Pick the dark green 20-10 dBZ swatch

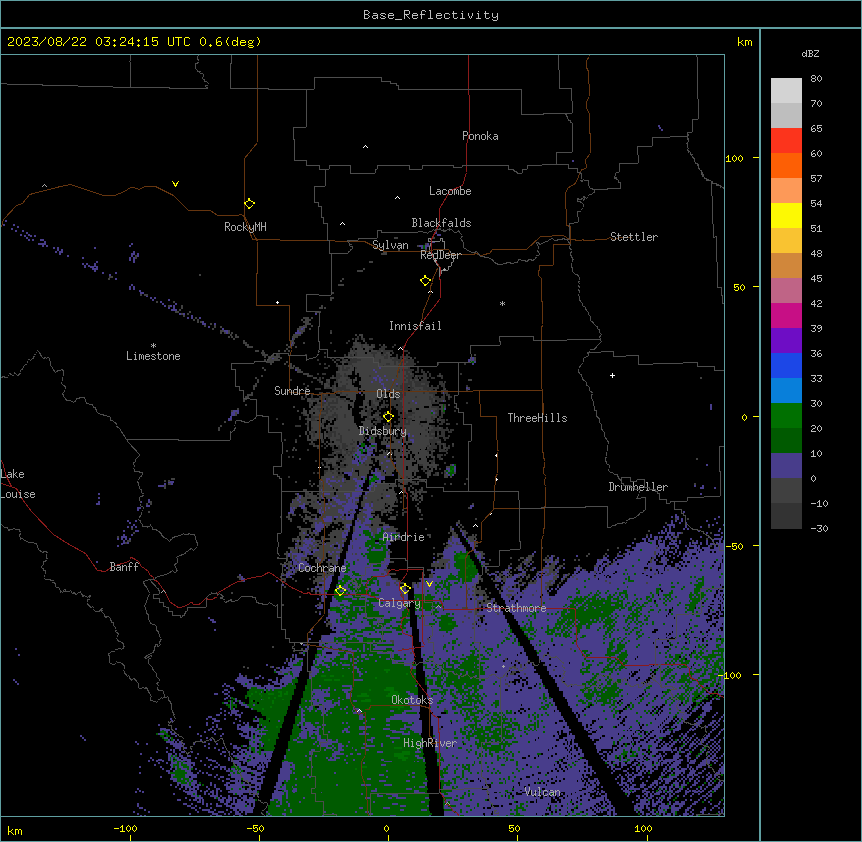tap(786, 440)
